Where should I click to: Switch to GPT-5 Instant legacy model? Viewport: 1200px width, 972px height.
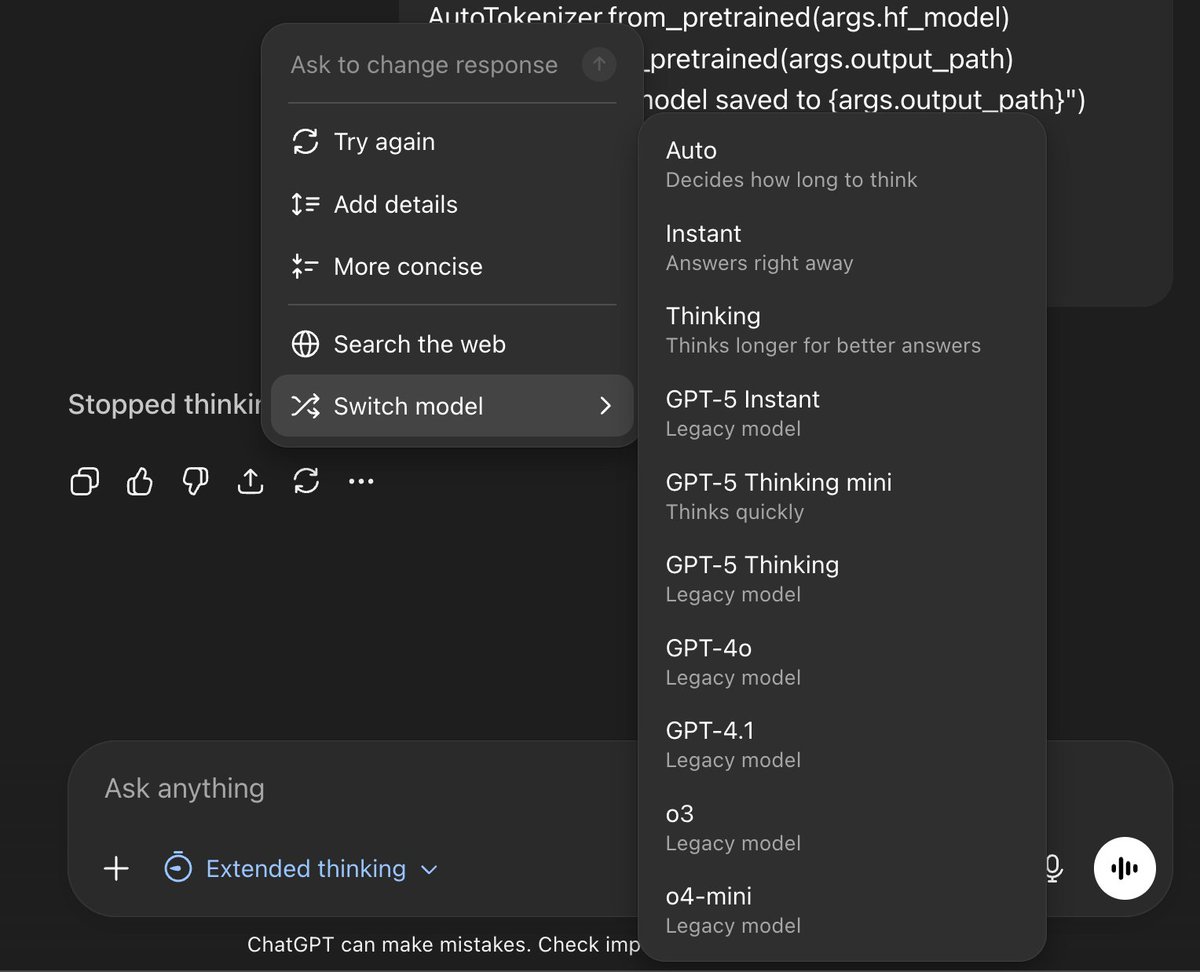(842, 413)
